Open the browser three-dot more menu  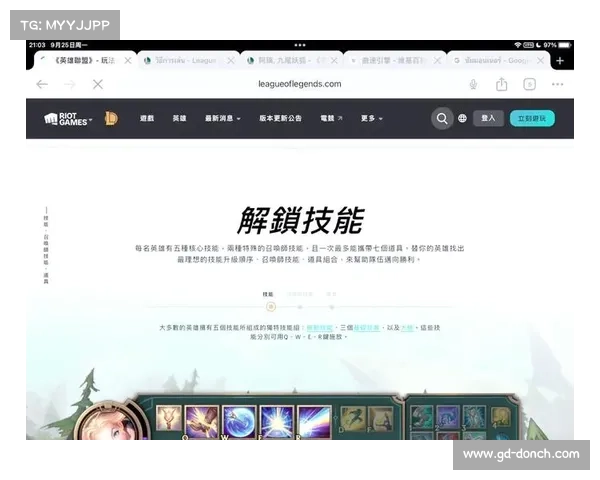click(558, 84)
